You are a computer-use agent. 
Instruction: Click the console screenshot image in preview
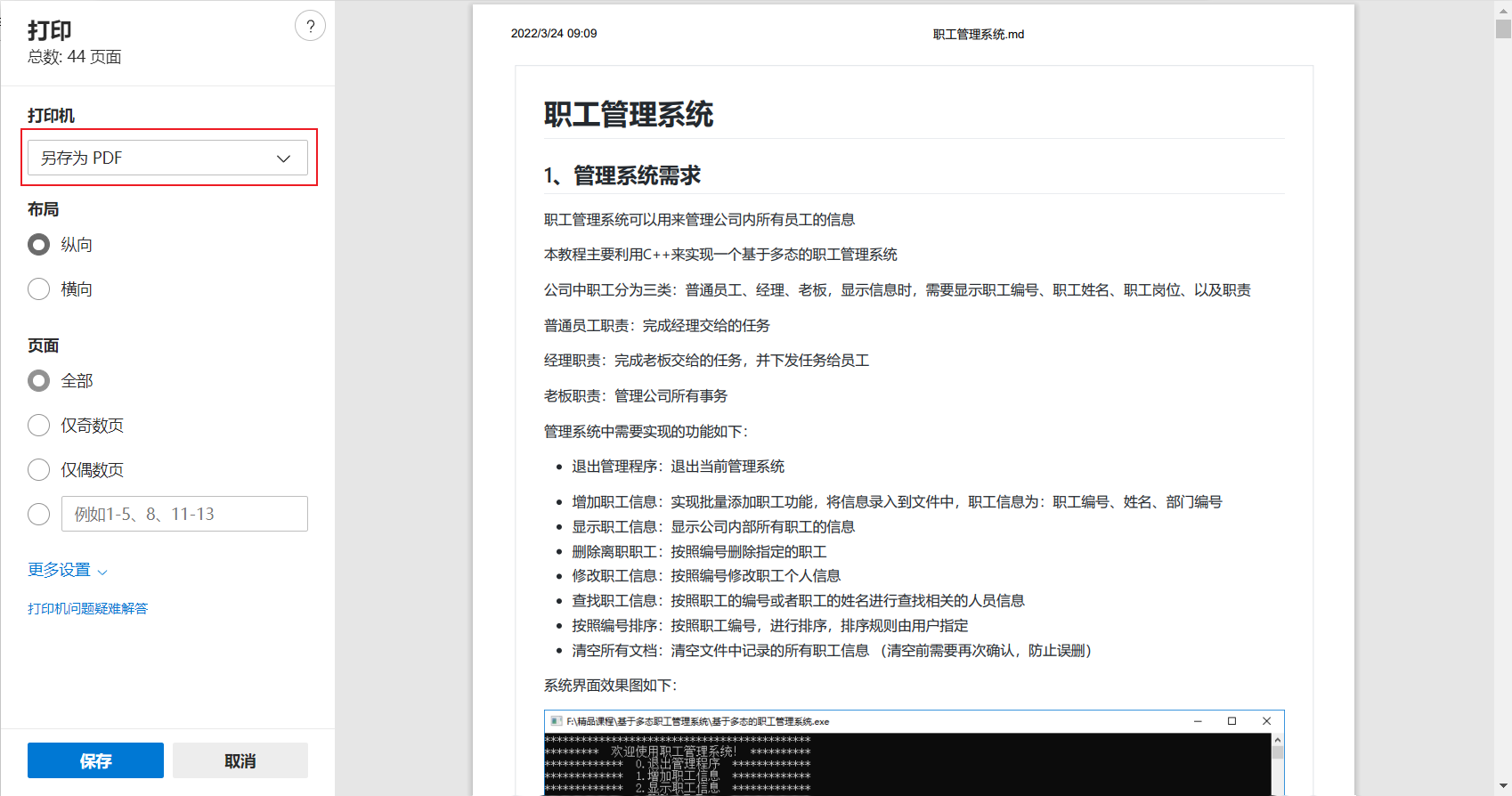coord(914,752)
